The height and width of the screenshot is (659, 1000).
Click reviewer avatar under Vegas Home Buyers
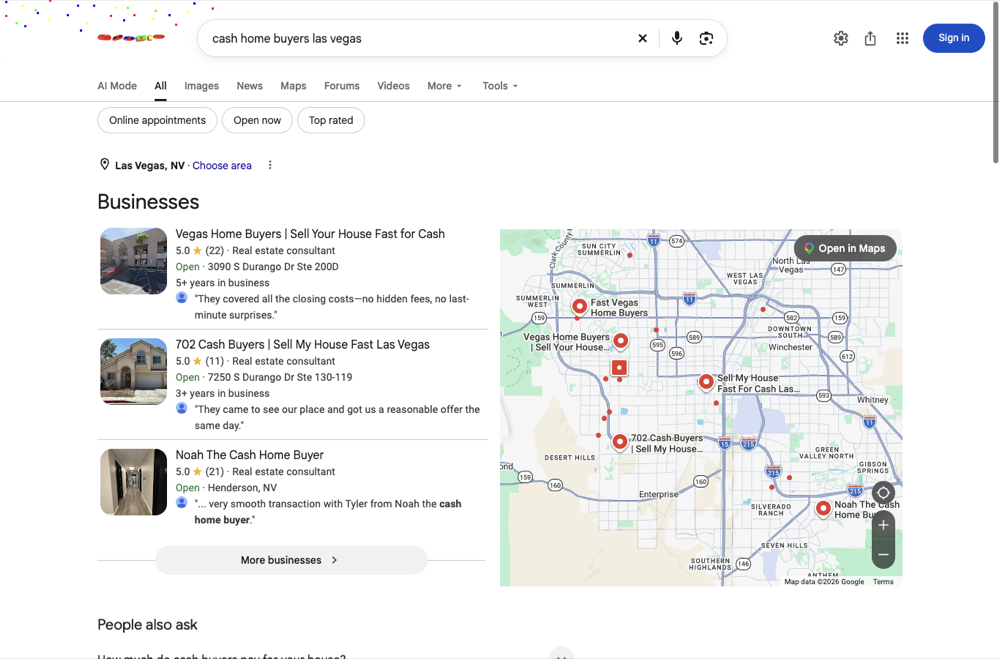[182, 298]
